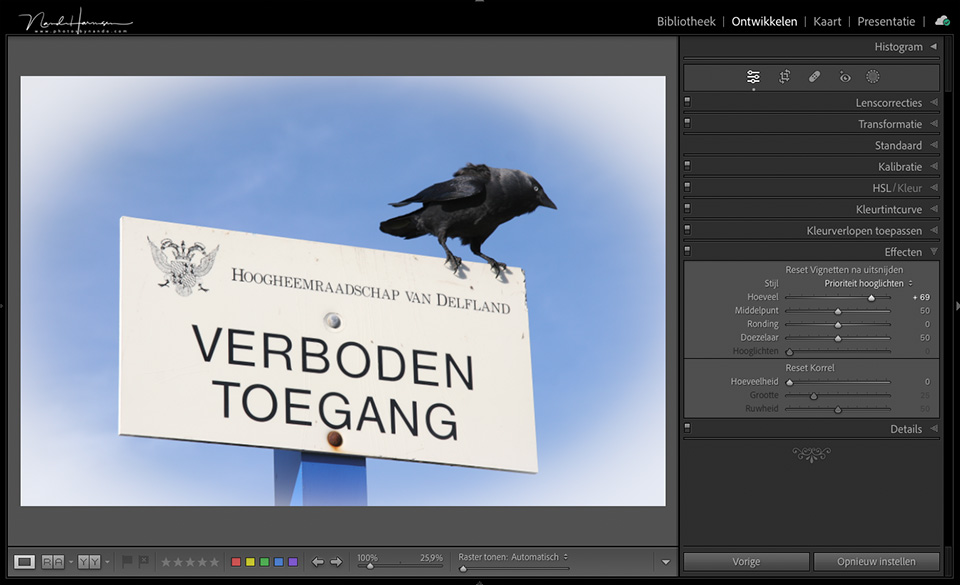Image resolution: width=960 pixels, height=585 pixels.
Task: Set rating to three stars
Action: [190, 562]
